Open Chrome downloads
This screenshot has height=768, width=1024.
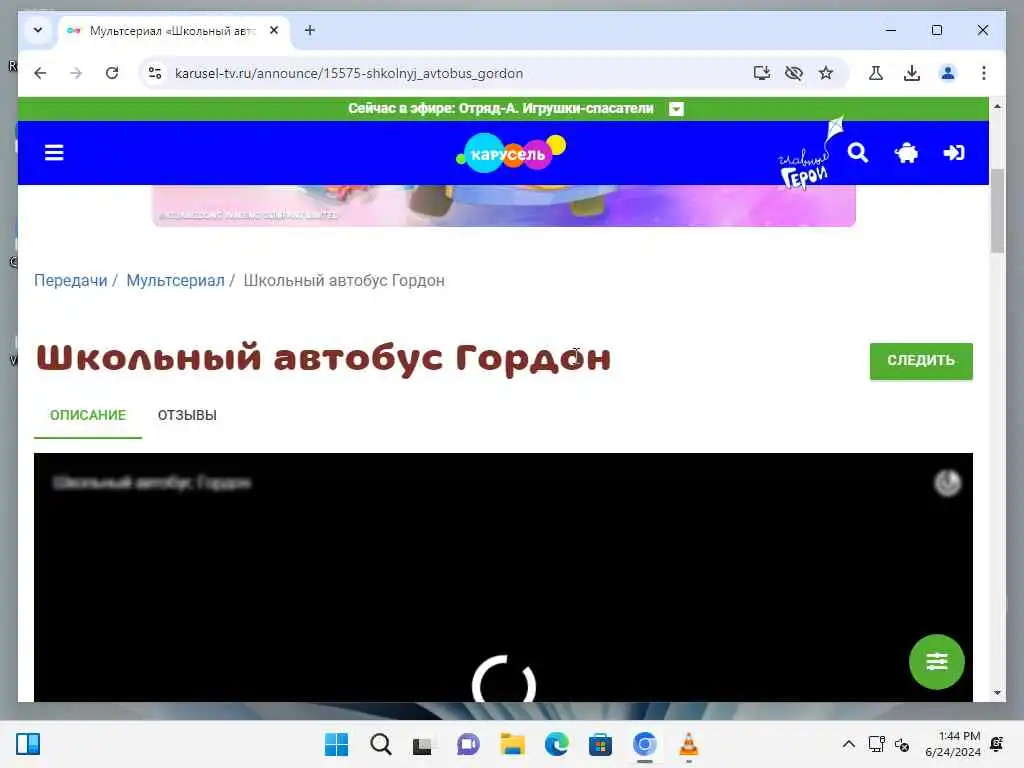click(912, 73)
